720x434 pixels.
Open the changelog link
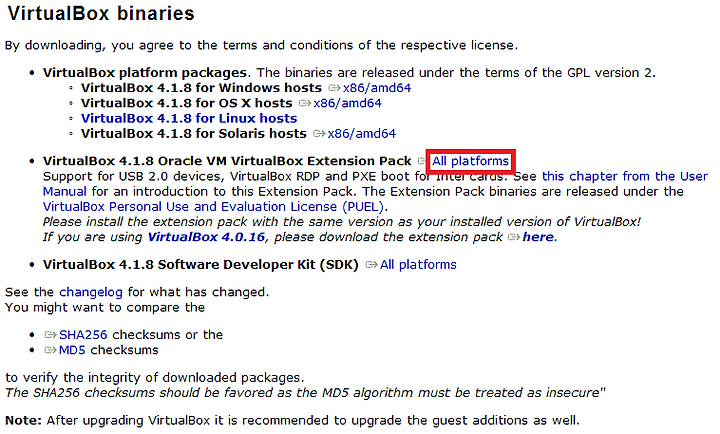tap(91, 292)
